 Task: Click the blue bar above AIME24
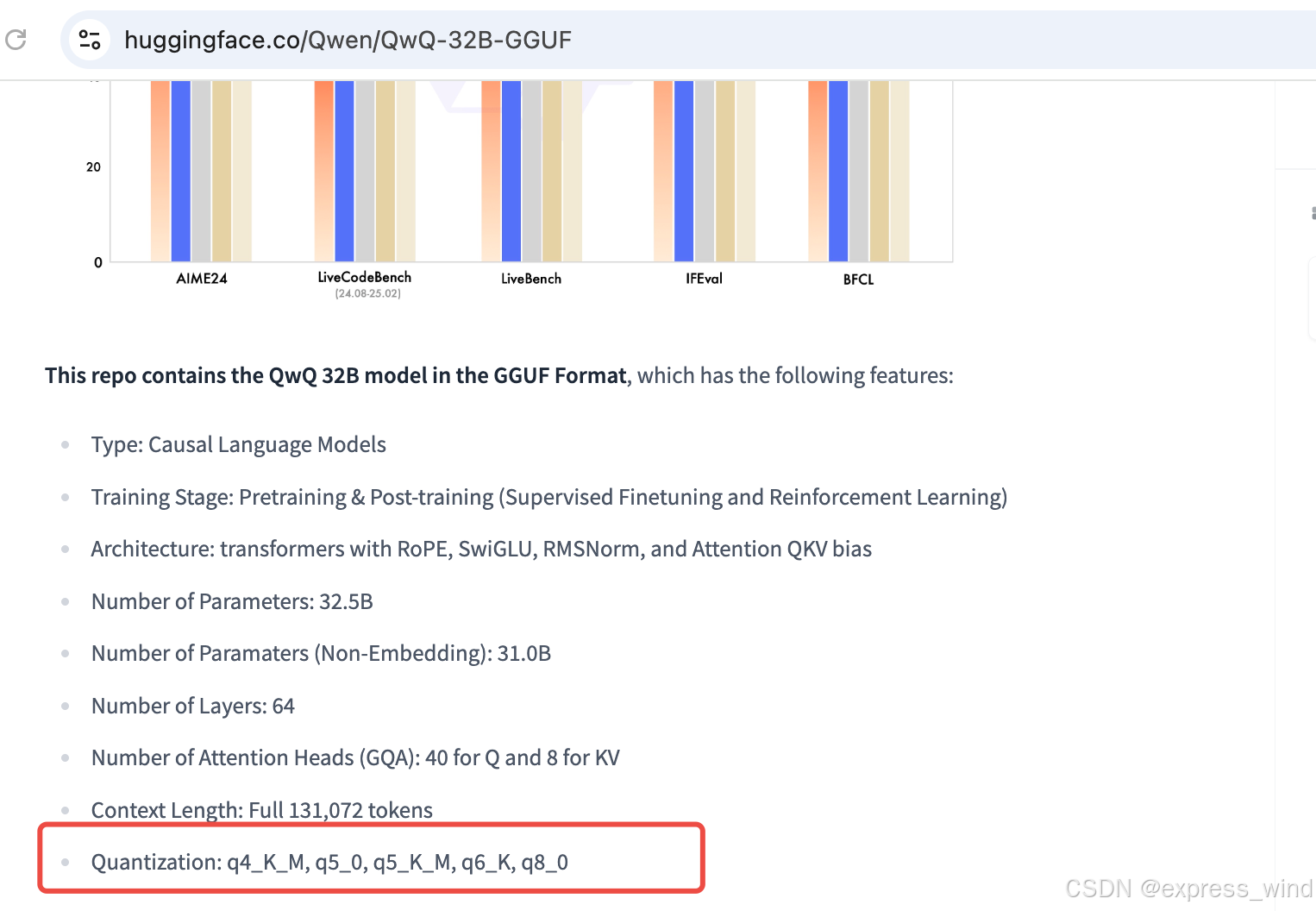click(x=181, y=171)
